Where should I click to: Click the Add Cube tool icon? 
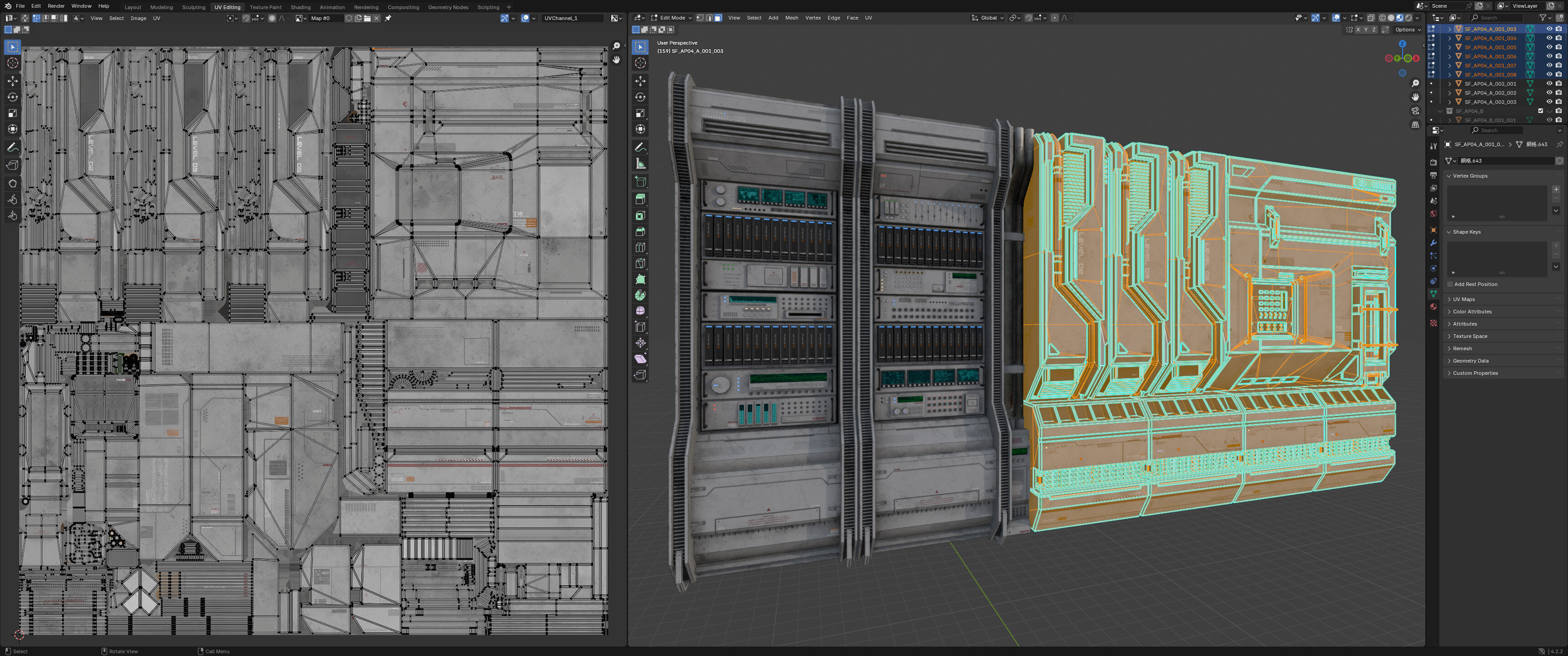[x=640, y=181]
